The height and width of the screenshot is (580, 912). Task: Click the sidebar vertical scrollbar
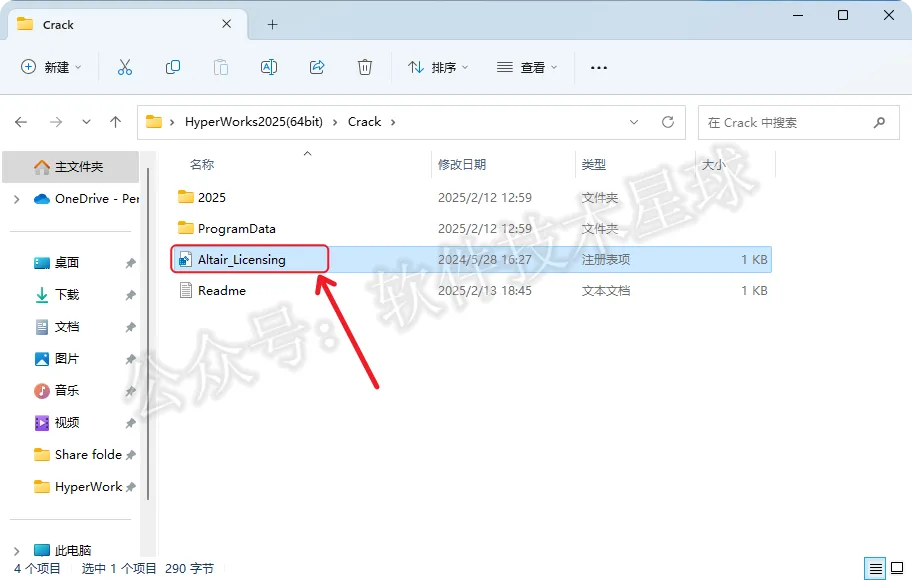(x=148, y=333)
